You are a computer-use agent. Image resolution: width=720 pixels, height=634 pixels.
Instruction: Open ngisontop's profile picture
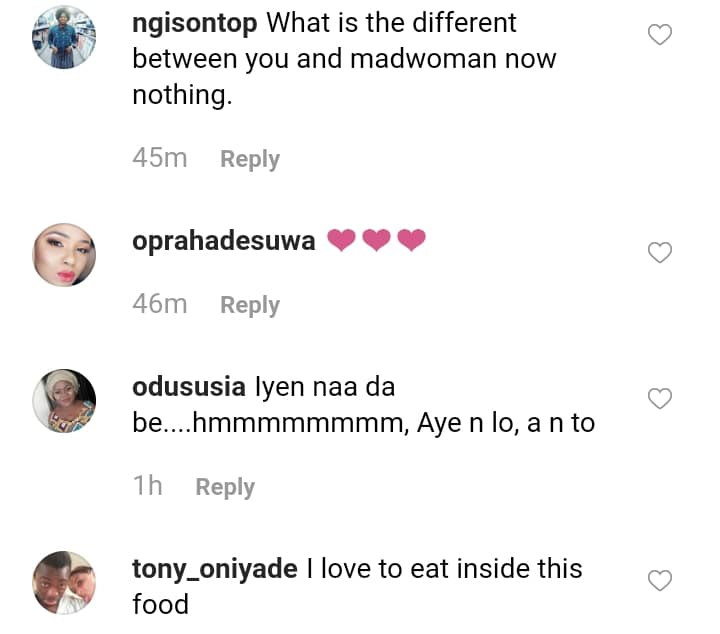pyautogui.click(x=64, y=38)
